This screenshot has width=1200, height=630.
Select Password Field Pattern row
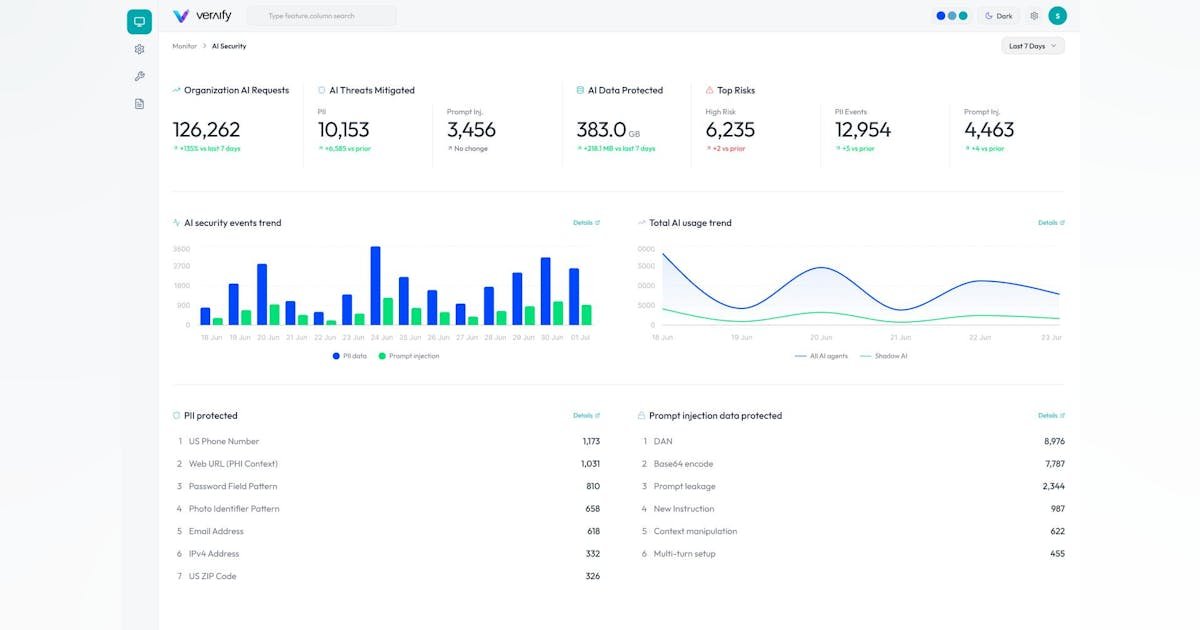388,486
